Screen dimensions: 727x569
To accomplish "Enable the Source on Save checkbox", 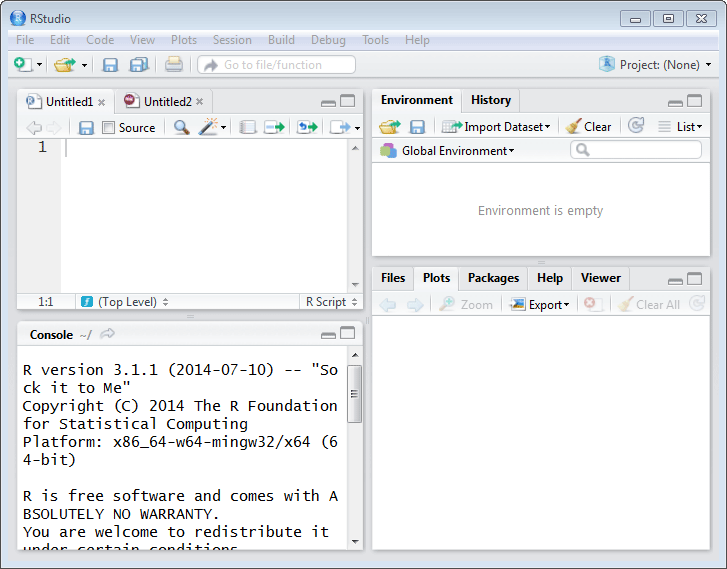I will (108, 128).
